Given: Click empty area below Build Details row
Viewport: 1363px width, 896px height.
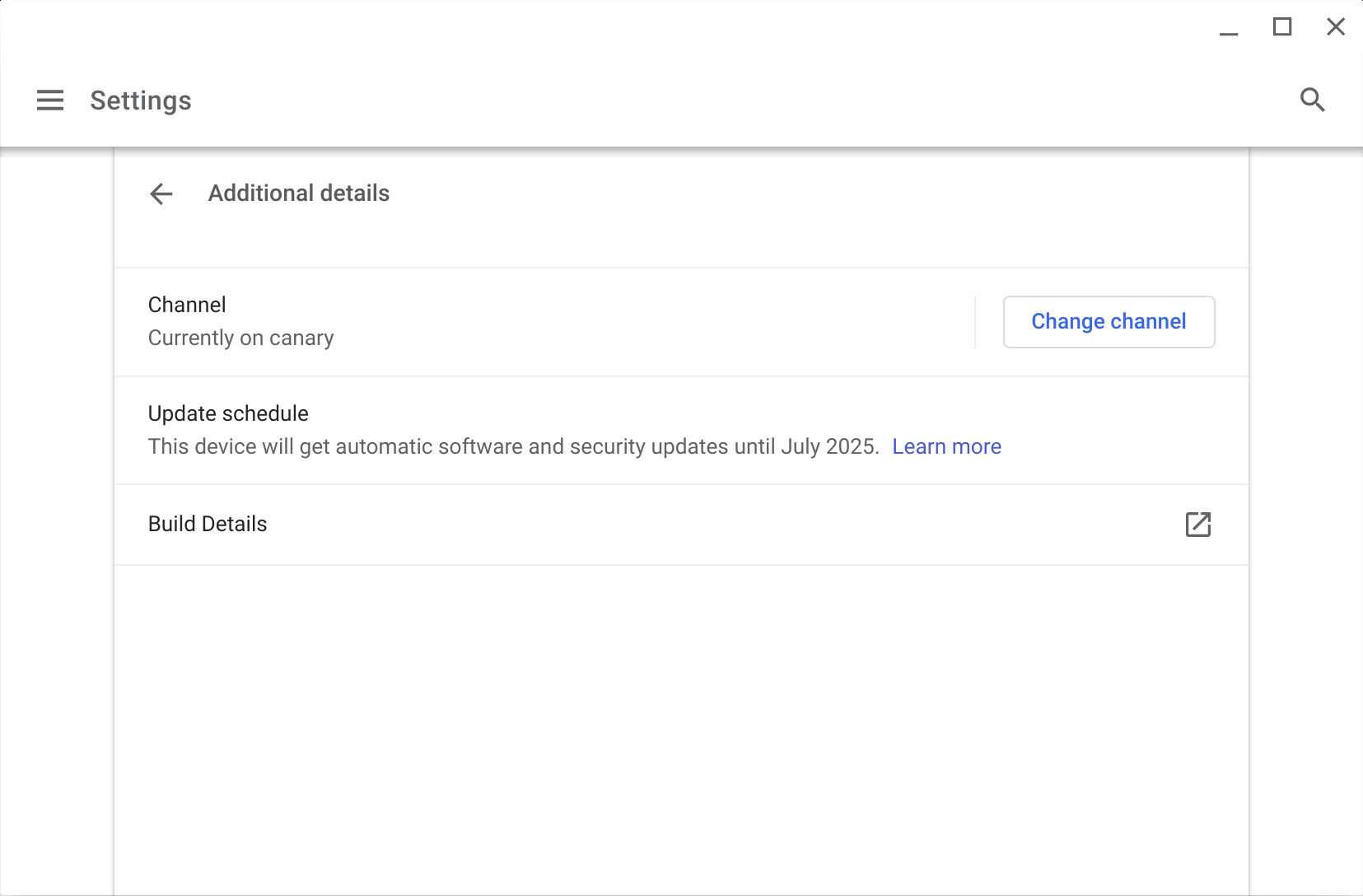Looking at the screenshot, I should click(681, 725).
